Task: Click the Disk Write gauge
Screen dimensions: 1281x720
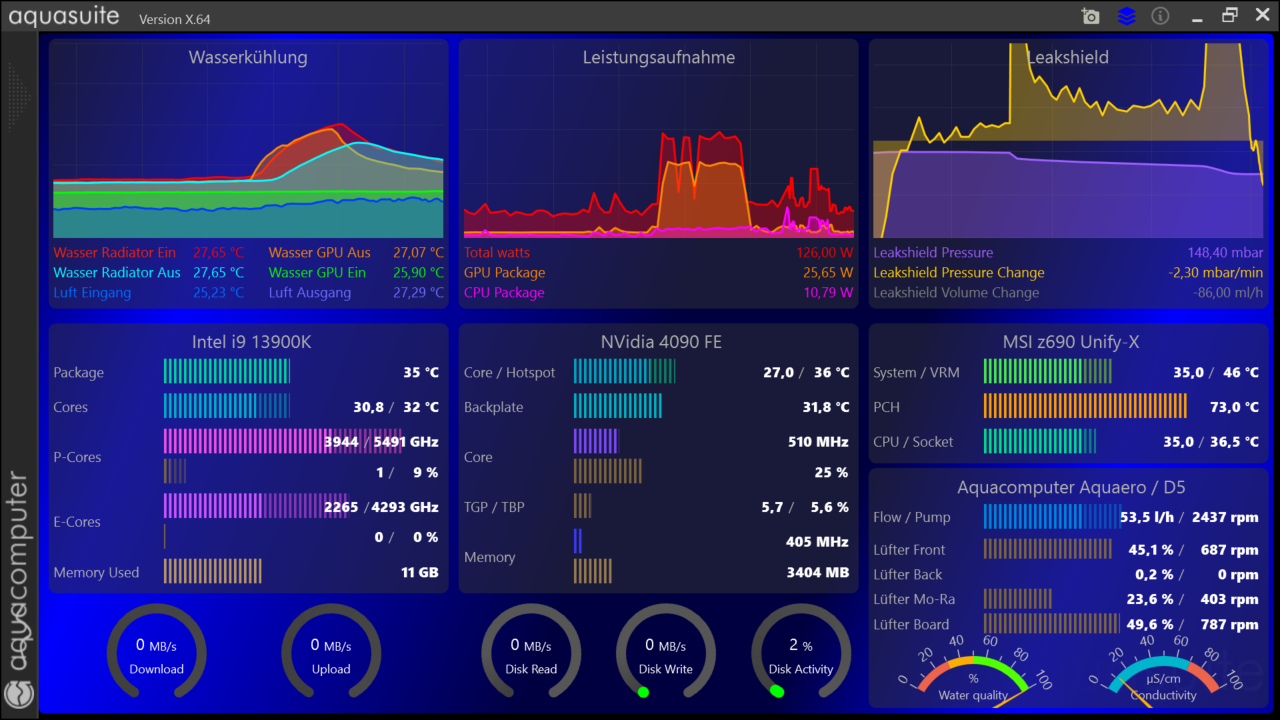Action: (666, 653)
